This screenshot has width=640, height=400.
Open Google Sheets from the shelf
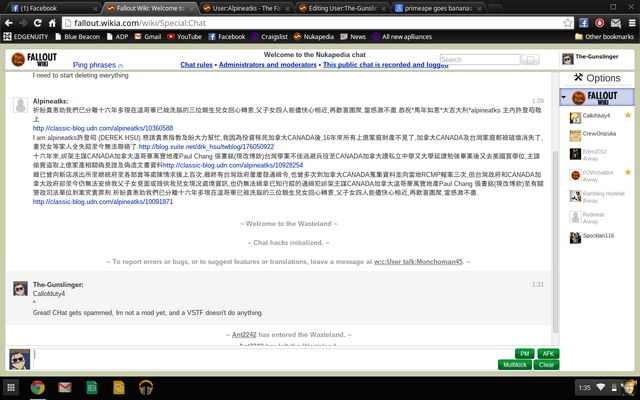click(92, 387)
